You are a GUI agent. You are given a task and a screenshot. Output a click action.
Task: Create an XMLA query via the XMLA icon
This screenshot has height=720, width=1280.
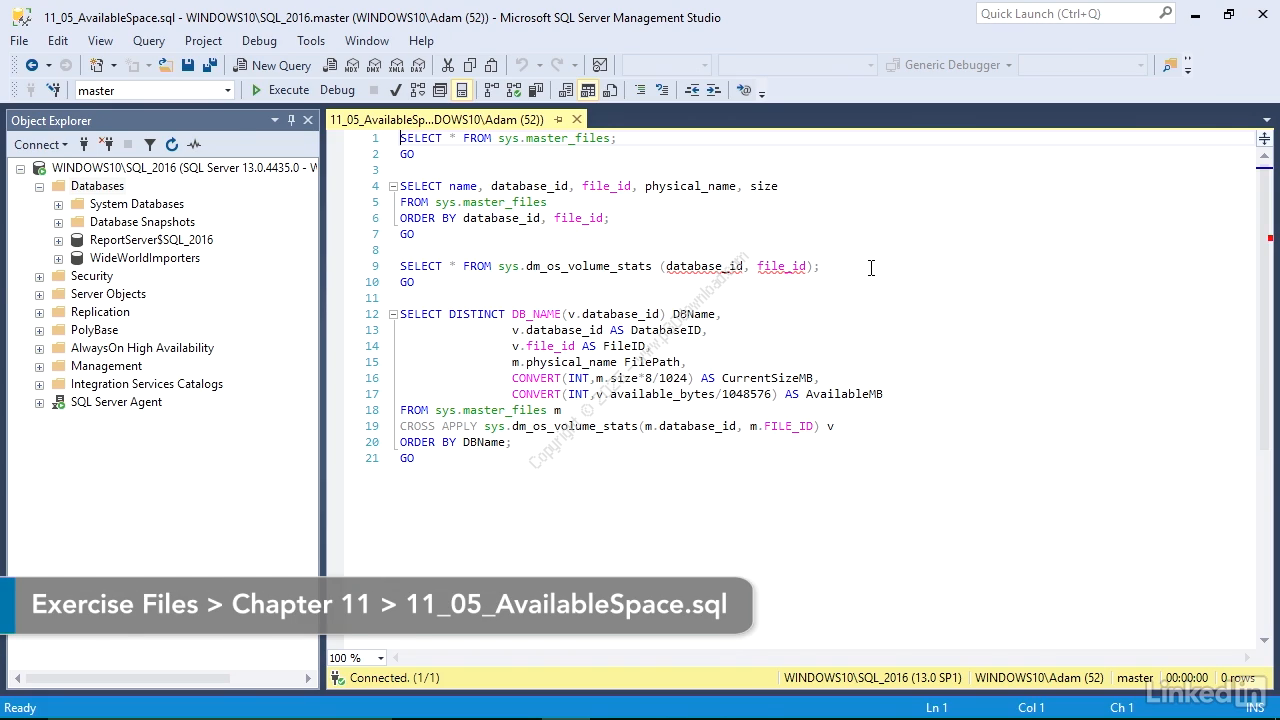point(396,65)
